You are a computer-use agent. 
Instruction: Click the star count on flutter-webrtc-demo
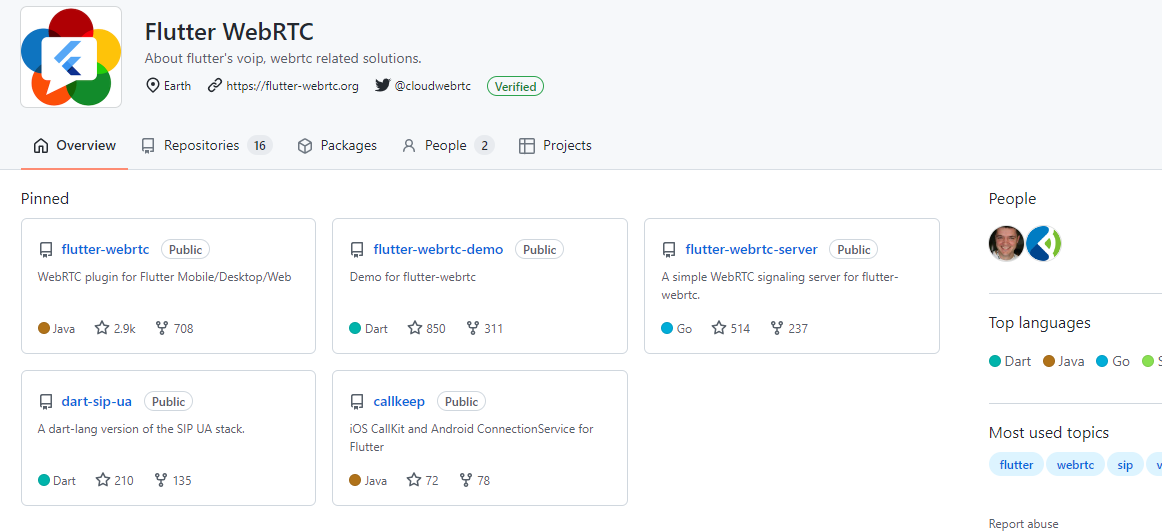[x=436, y=328]
